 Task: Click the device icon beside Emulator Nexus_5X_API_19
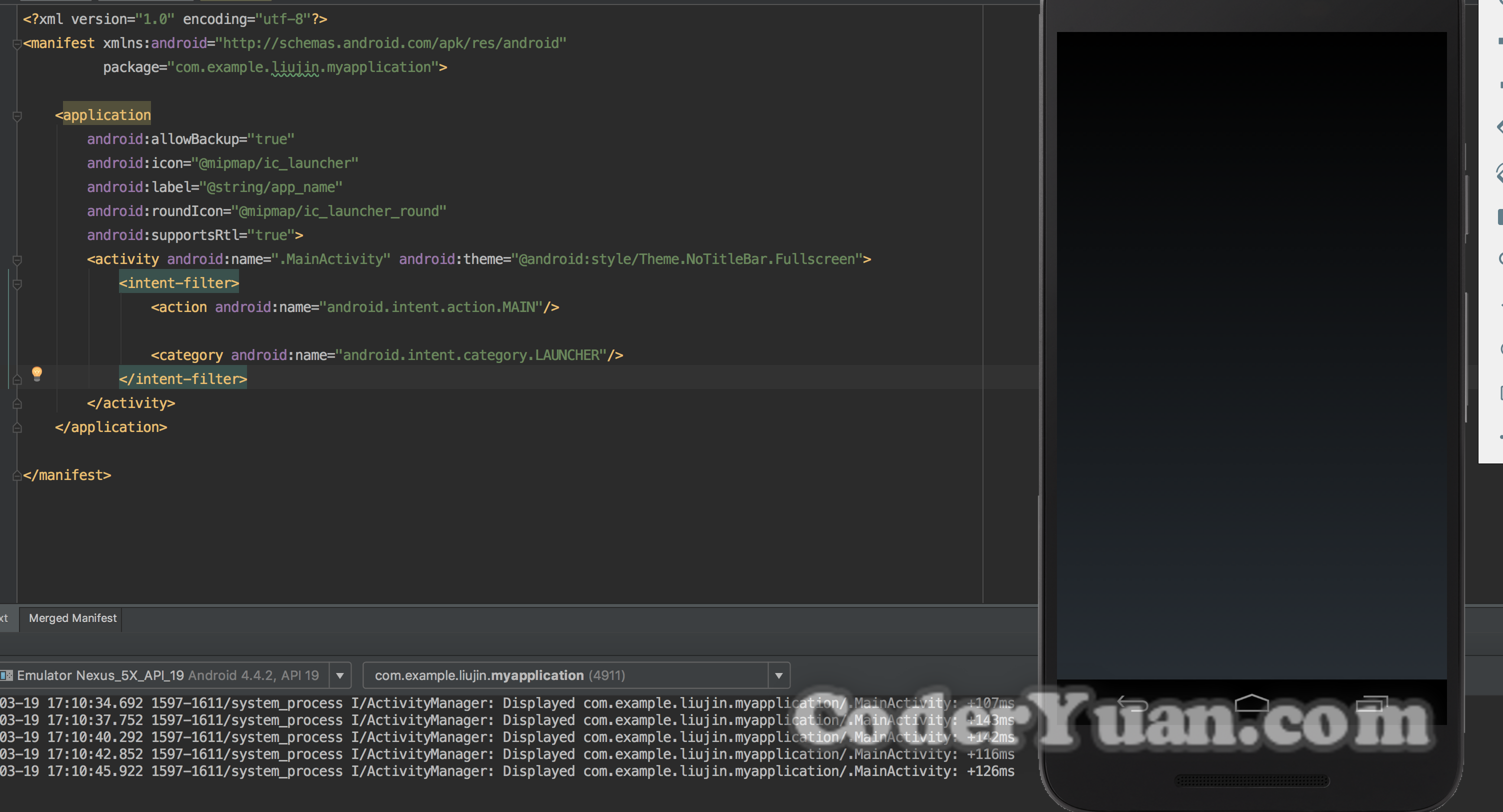pos(6,675)
